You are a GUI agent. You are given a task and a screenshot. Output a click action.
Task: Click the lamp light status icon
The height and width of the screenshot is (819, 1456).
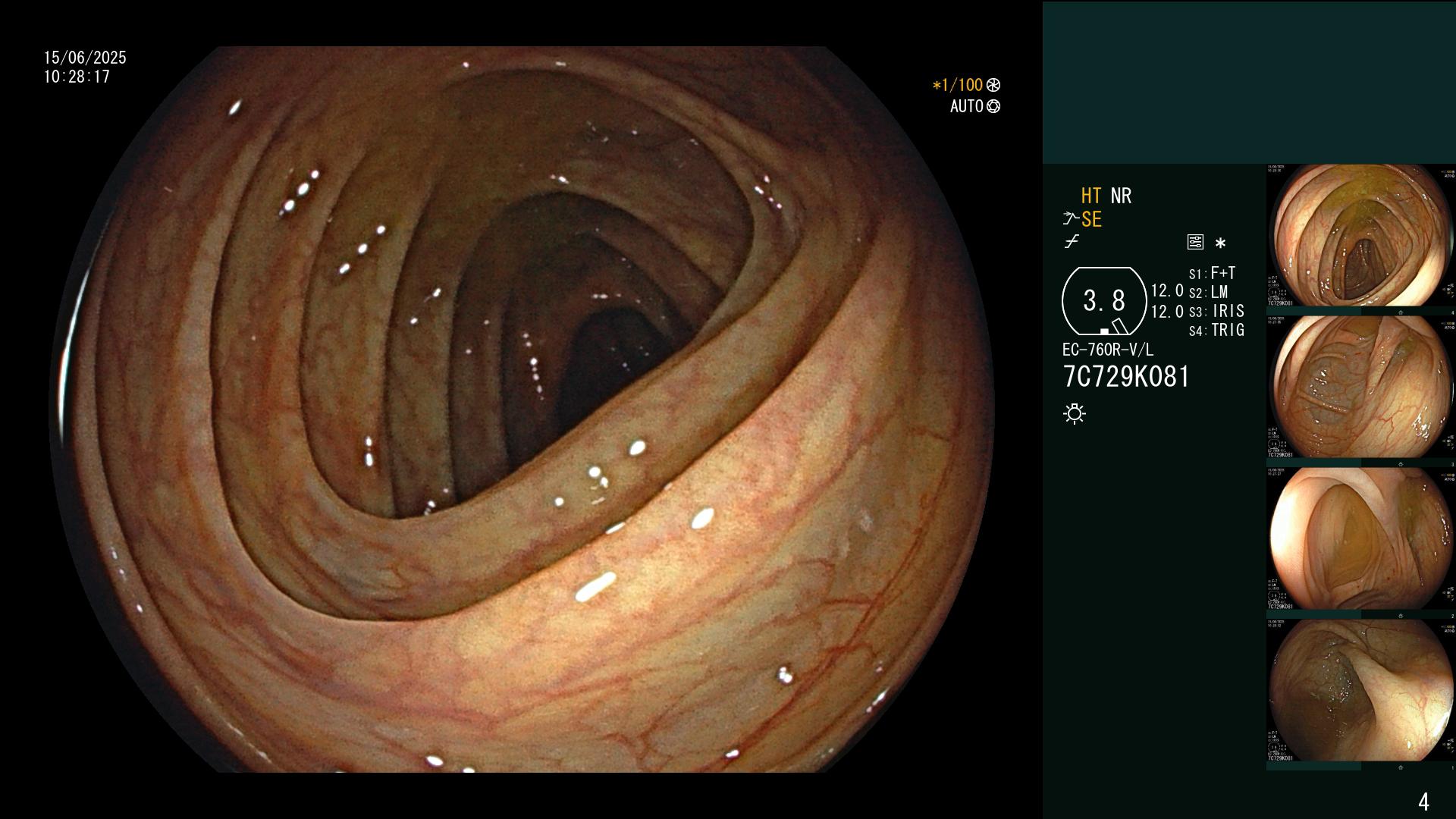click(x=1075, y=413)
